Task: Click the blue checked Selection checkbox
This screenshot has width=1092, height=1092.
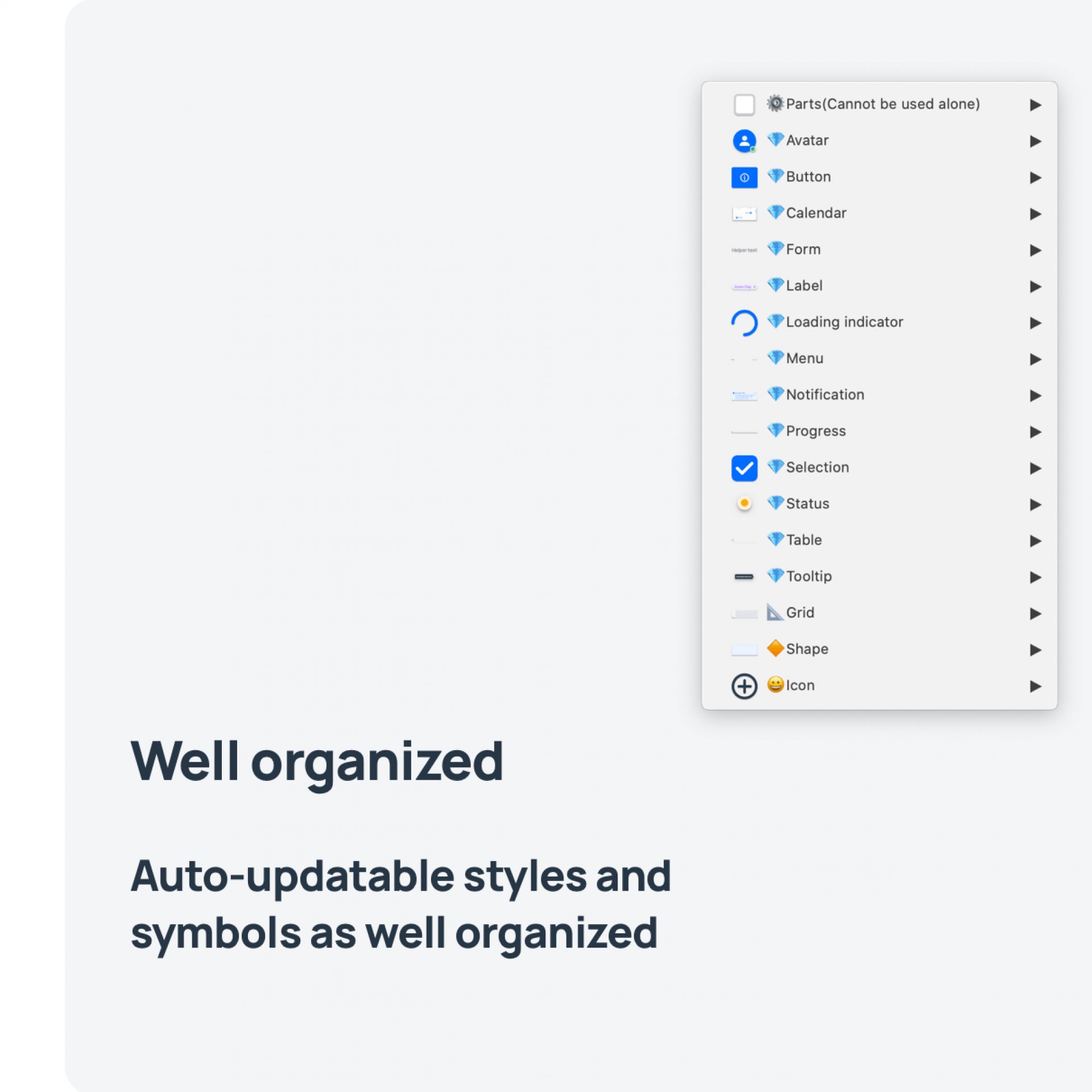Action: [x=744, y=468]
